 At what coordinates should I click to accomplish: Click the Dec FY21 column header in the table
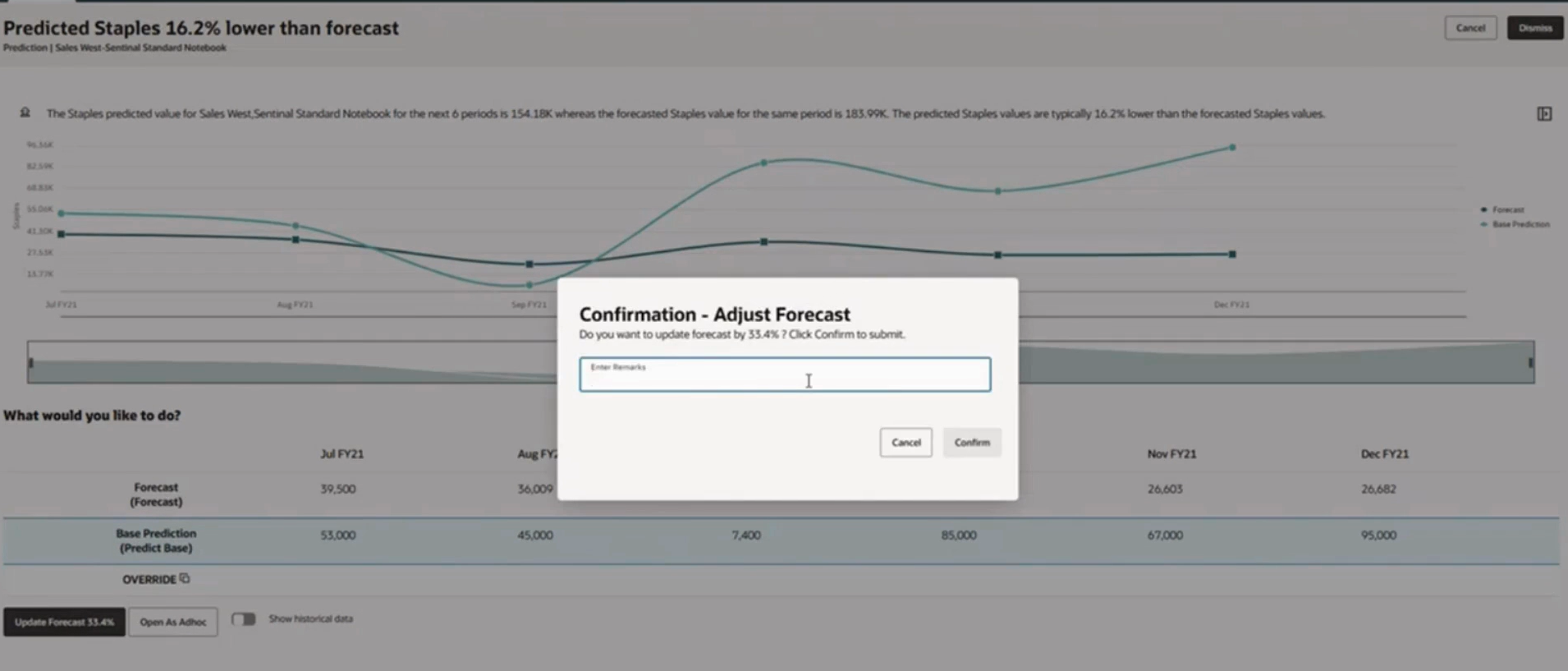(x=1385, y=453)
